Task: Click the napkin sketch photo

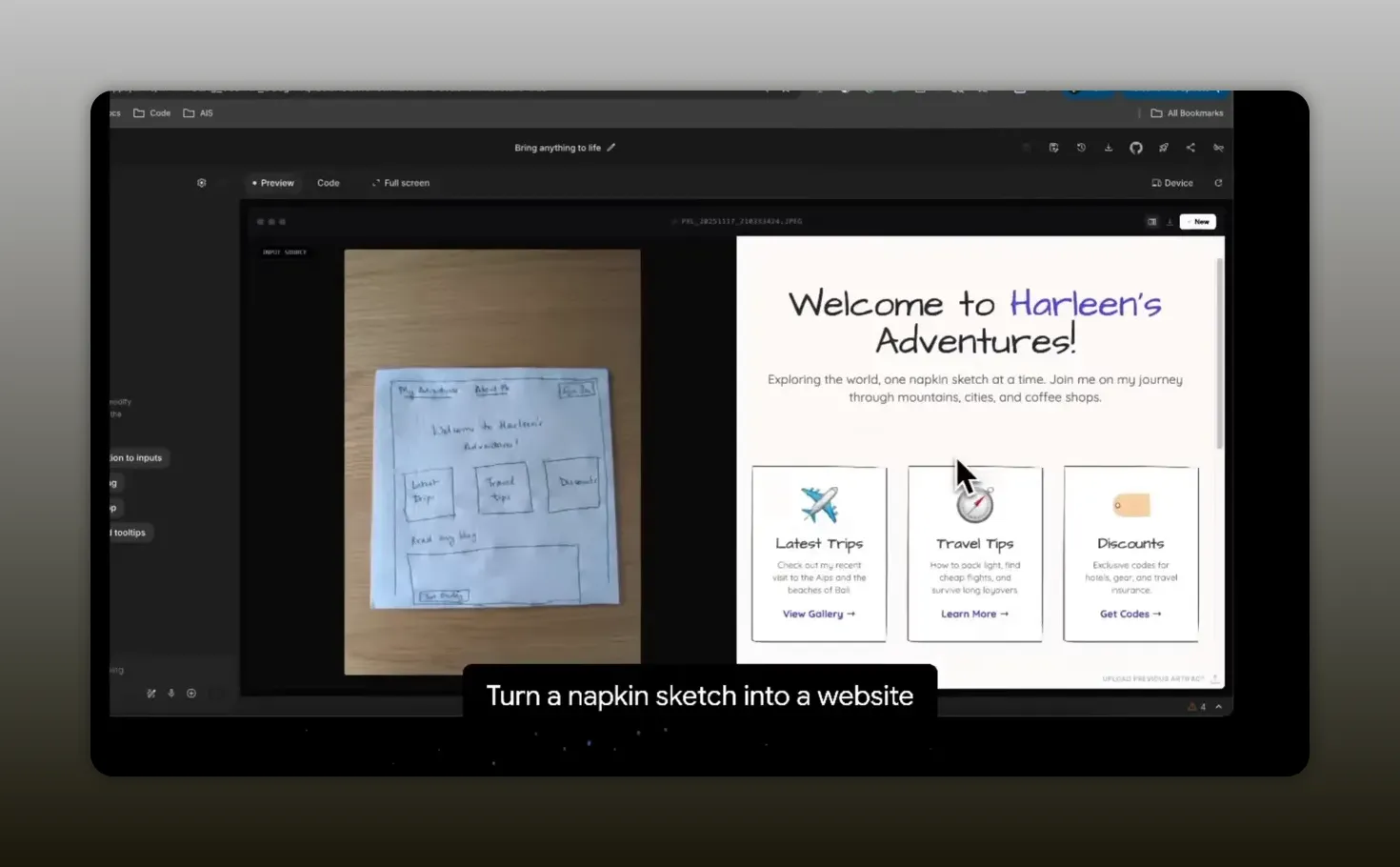Action: (x=492, y=462)
